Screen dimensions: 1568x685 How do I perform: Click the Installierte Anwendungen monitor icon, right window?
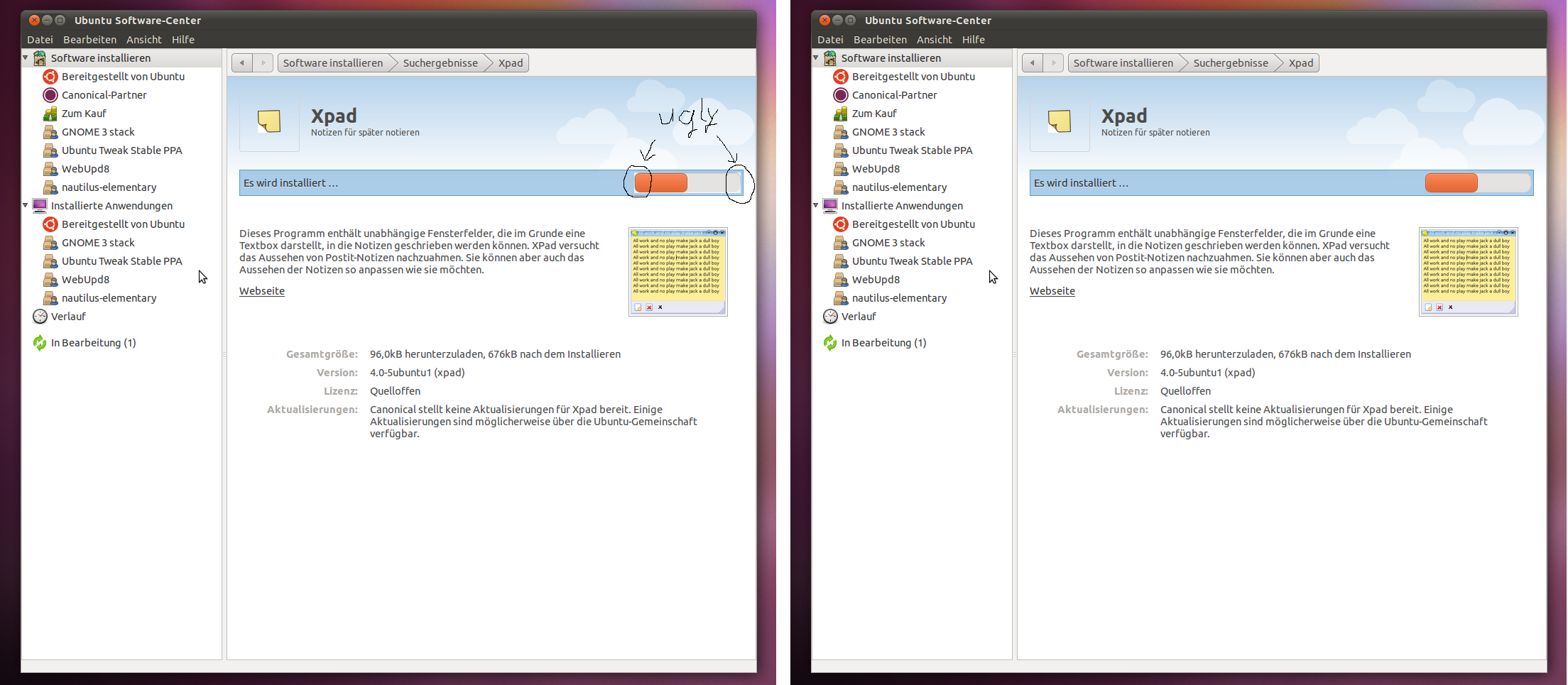click(x=830, y=206)
